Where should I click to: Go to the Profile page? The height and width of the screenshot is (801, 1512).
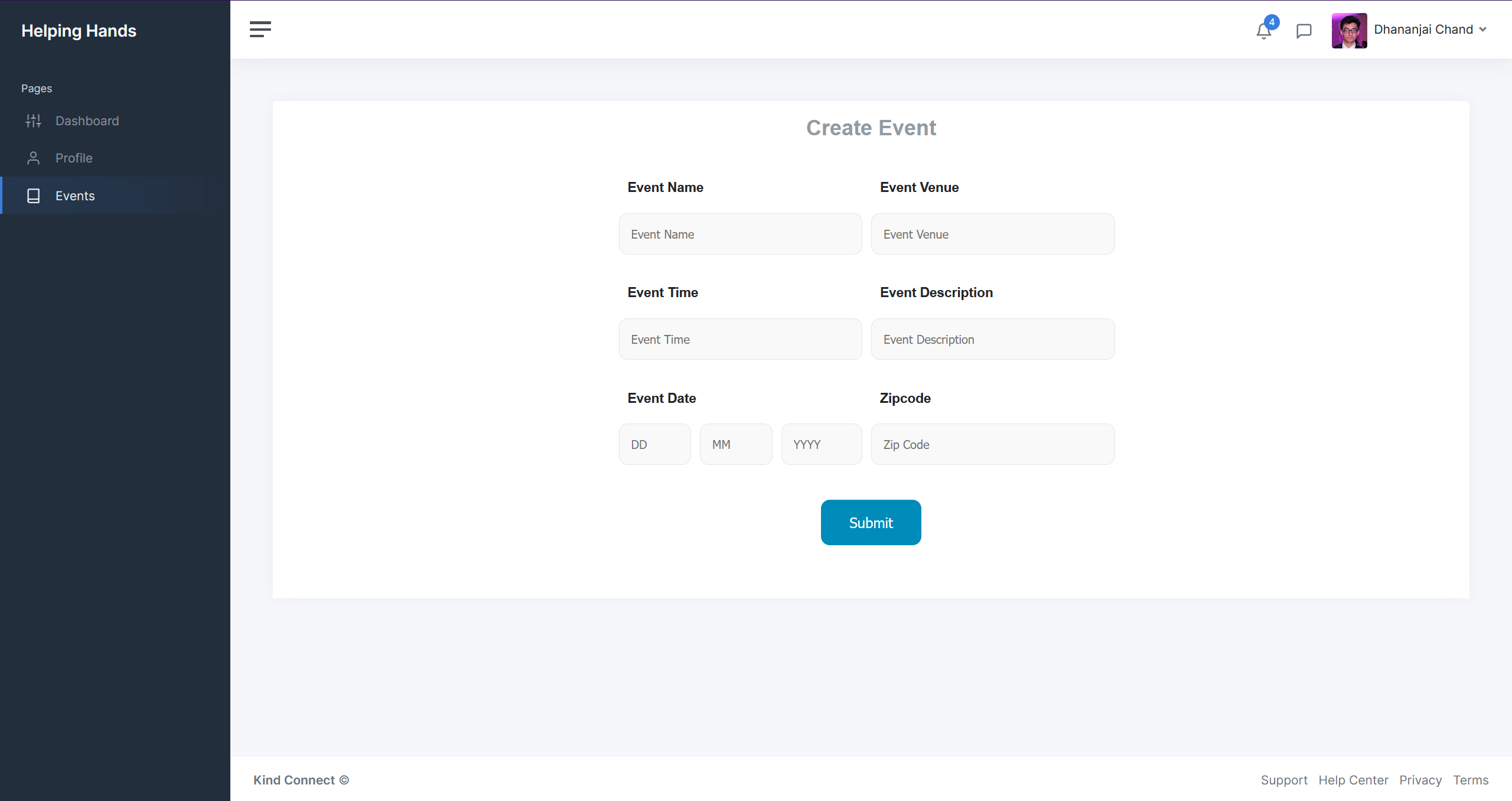[x=74, y=158]
